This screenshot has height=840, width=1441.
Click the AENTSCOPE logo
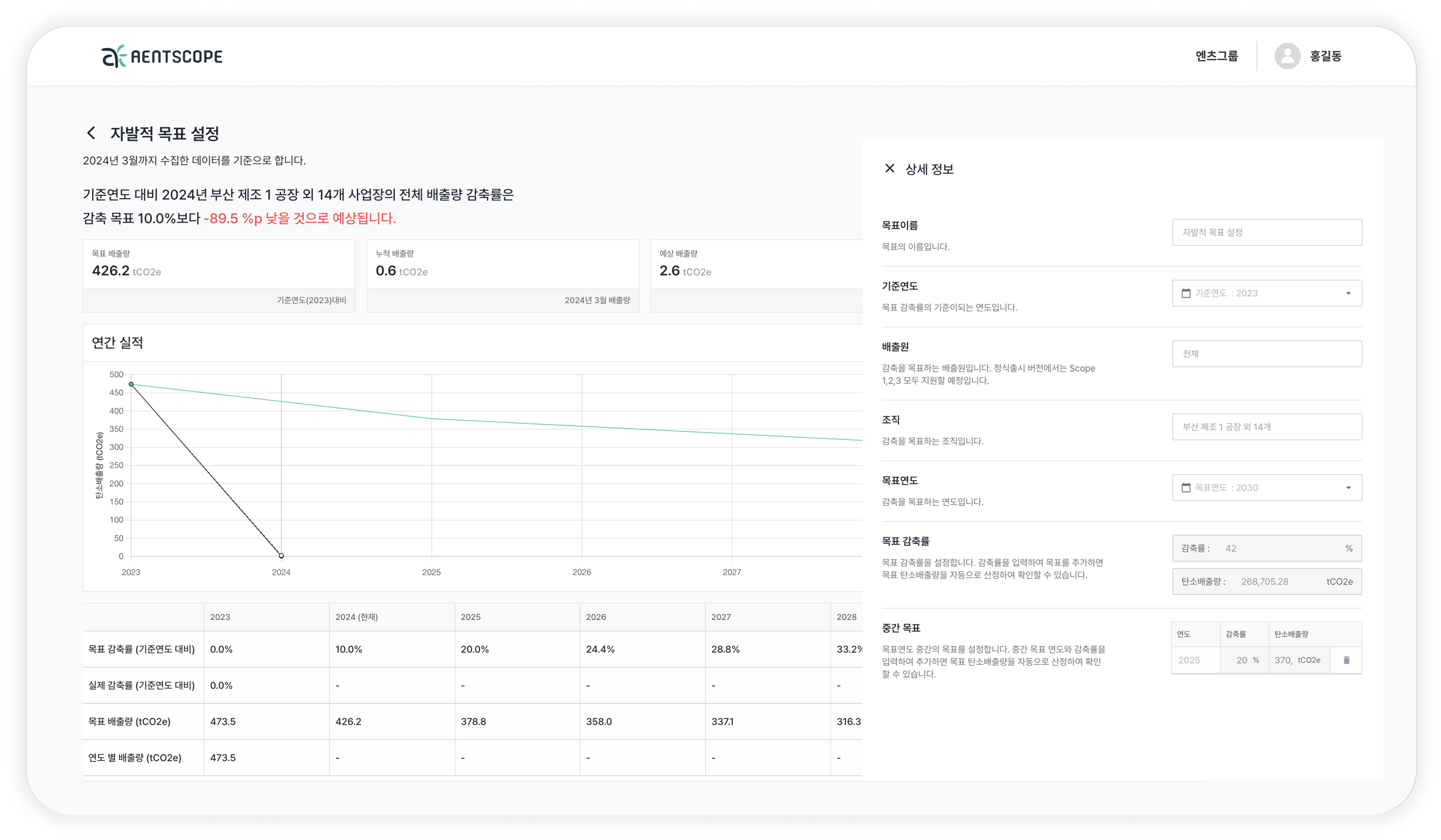pyautogui.click(x=162, y=56)
